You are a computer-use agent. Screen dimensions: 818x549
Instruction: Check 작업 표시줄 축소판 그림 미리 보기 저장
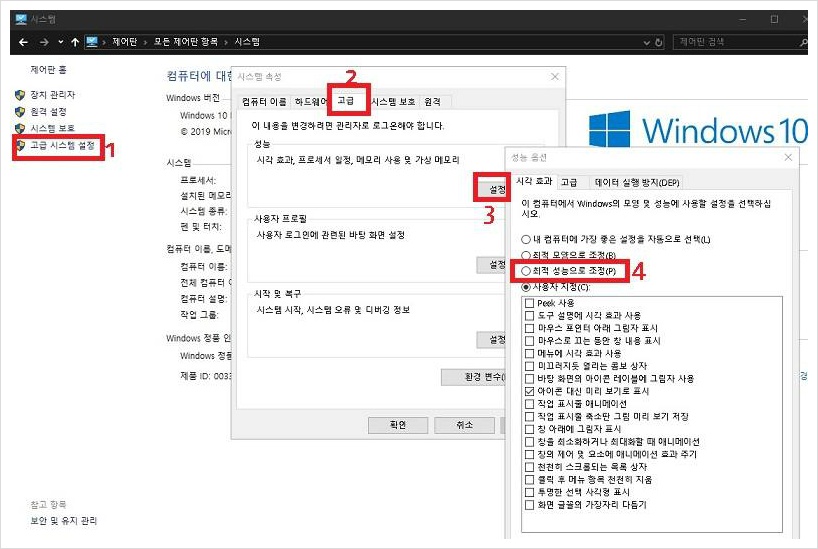[x=529, y=416]
